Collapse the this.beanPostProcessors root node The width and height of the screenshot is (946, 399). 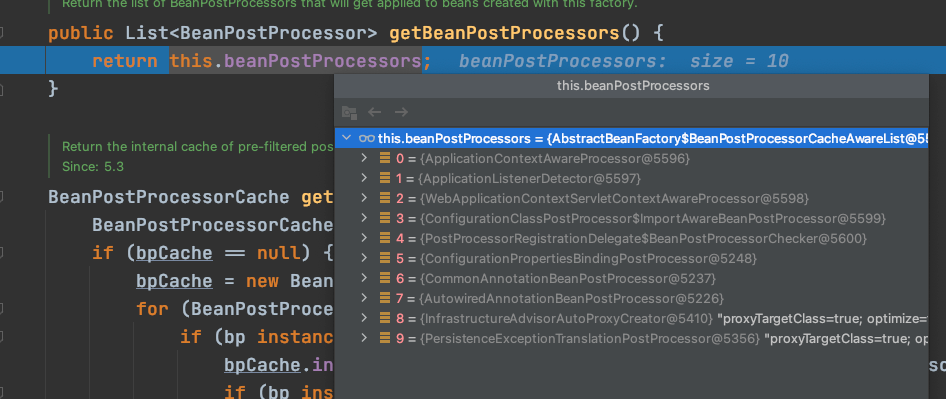346,138
